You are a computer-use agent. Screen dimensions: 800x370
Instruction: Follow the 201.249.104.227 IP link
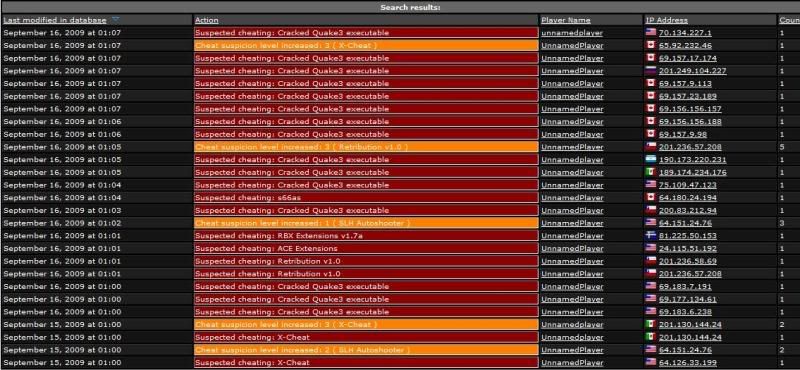point(692,71)
